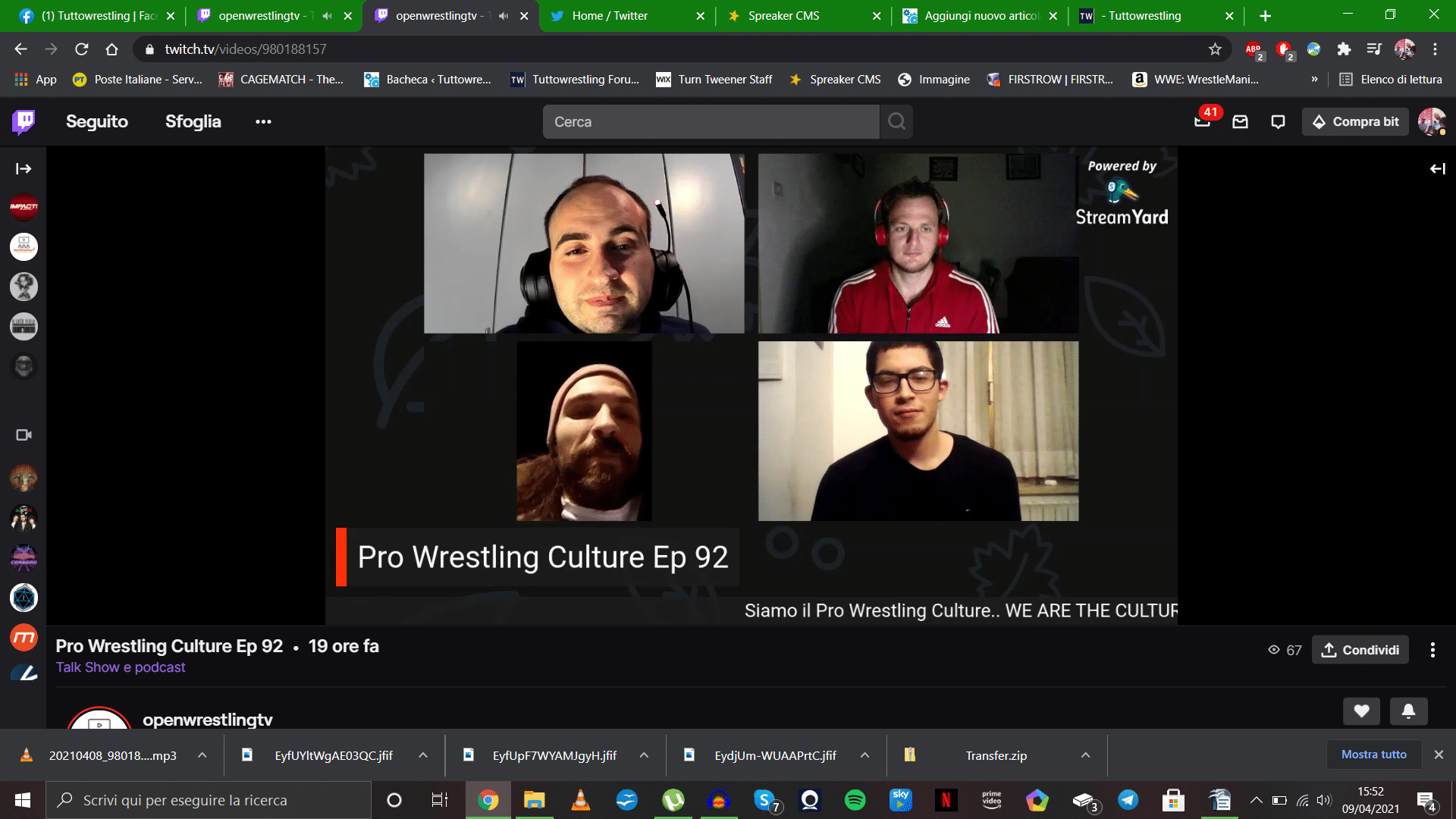
Task: Open VLC media player from taskbar
Action: pyautogui.click(x=580, y=800)
